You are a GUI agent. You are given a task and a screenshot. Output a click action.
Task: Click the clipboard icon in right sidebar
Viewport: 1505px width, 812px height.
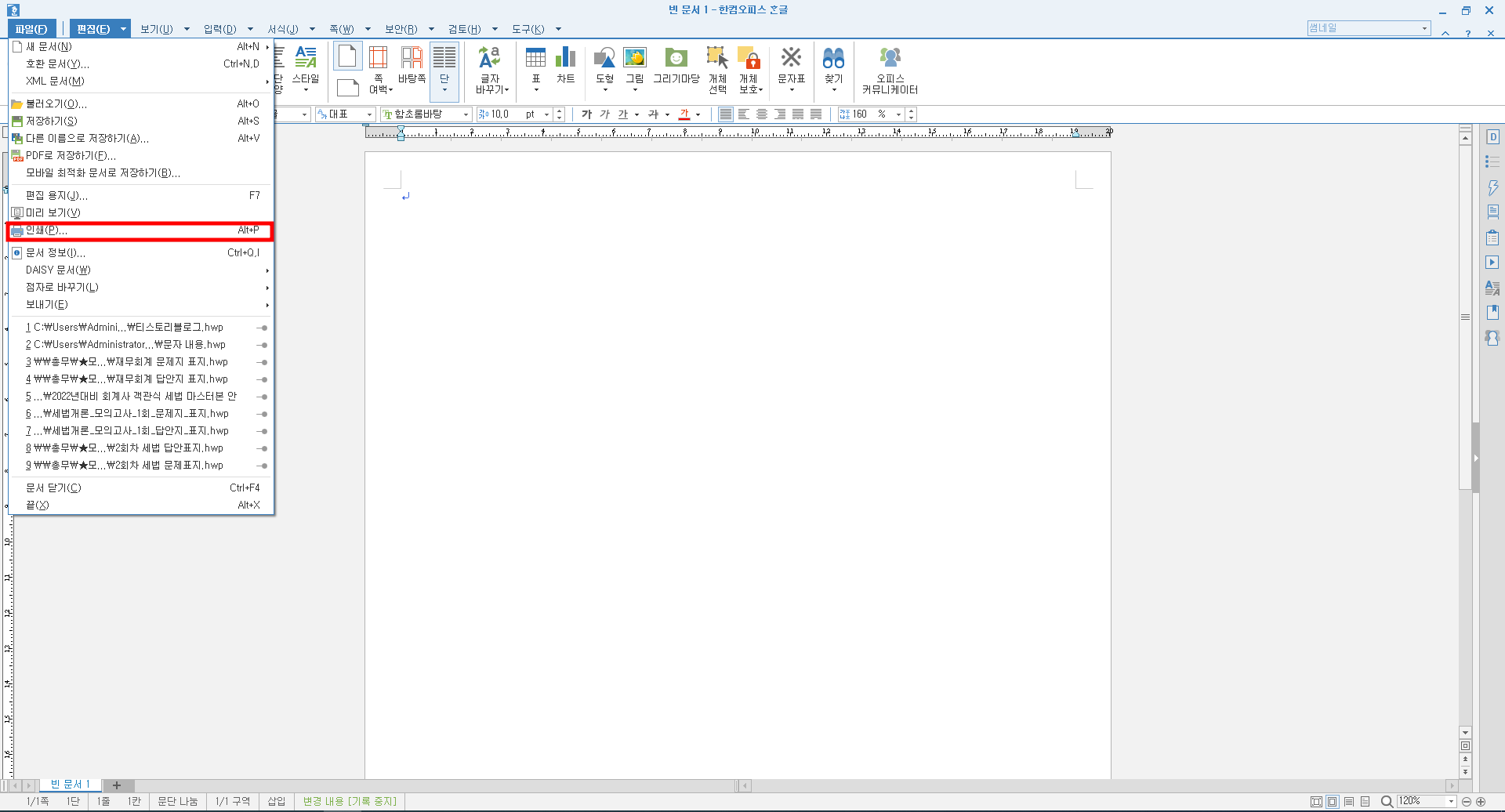(x=1492, y=237)
